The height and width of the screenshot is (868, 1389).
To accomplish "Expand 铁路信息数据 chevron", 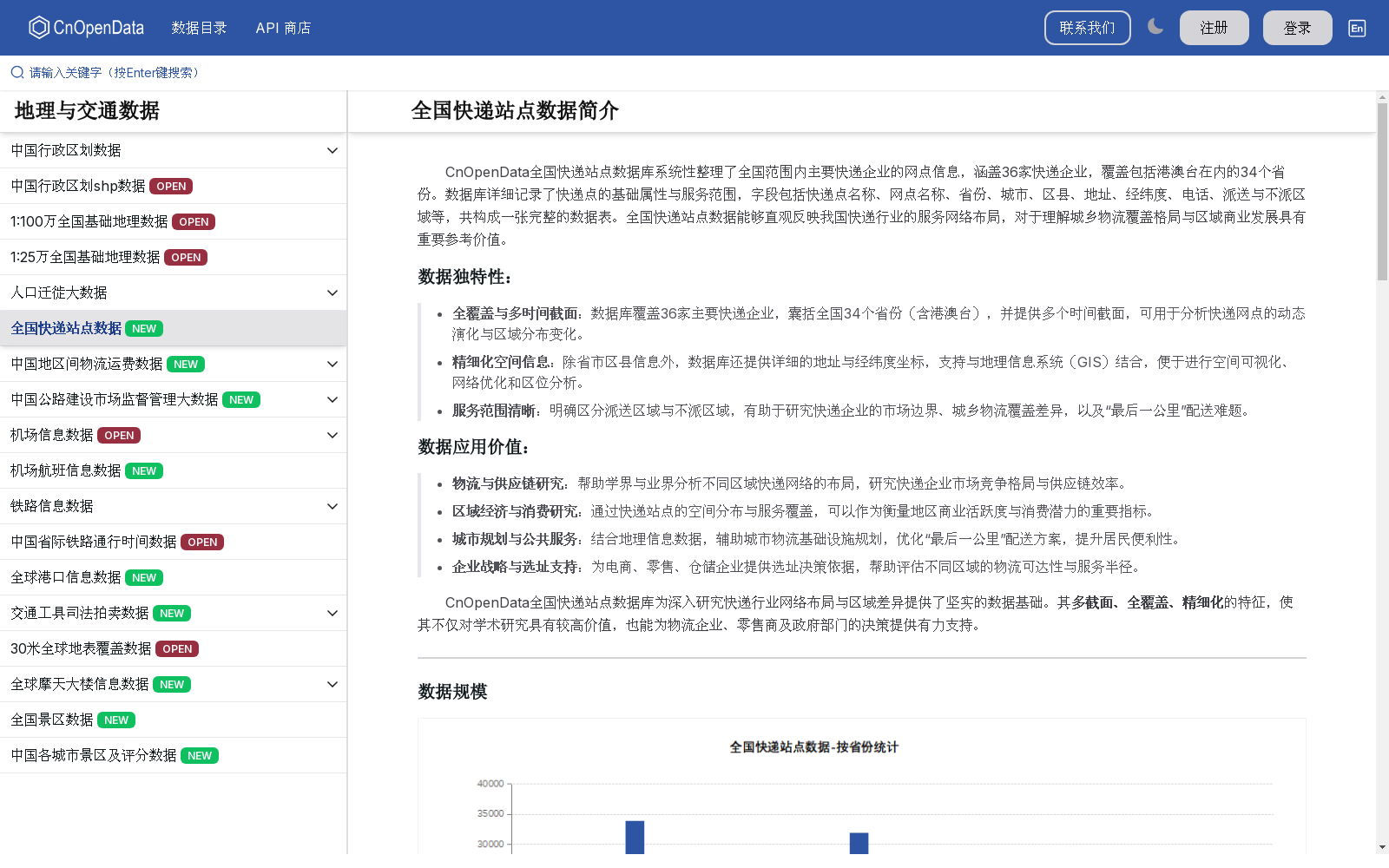I will coord(332,506).
